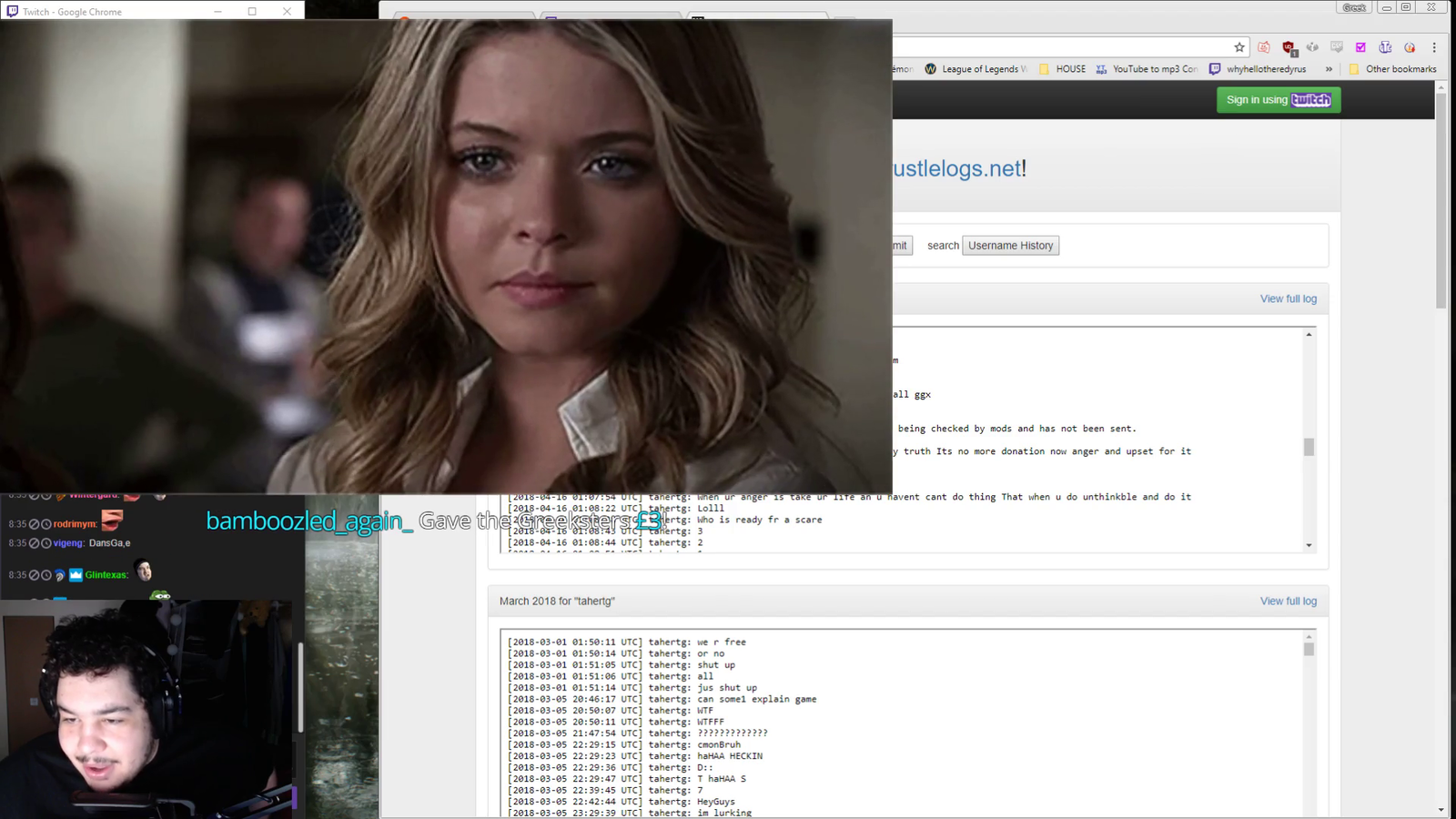The height and width of the screenshot is (819, 1456).
Task: Open Chrome's three-dot menu
Action: coord(1434,47)
